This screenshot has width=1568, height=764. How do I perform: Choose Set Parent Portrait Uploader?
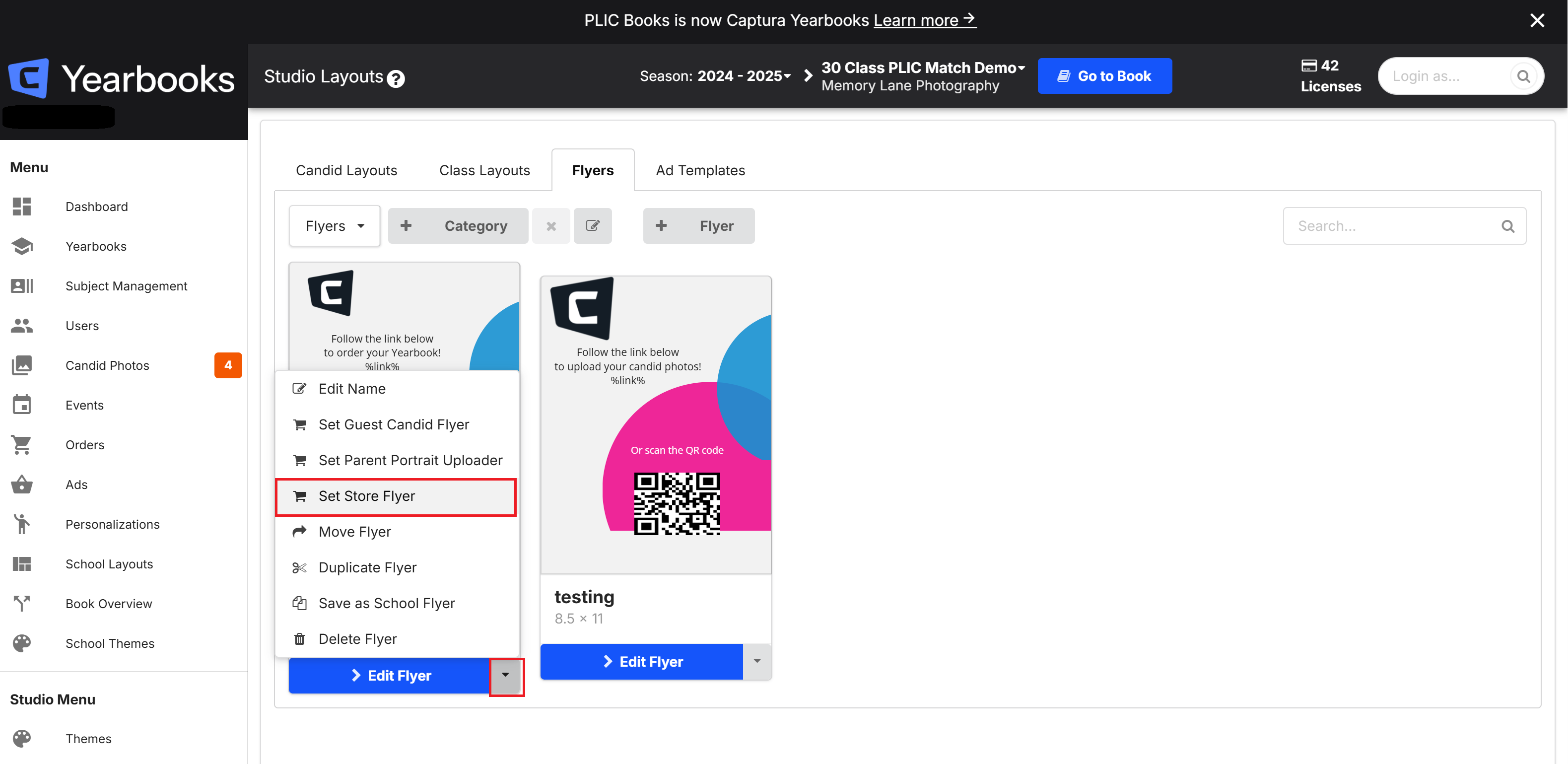(x=397, y=460)
